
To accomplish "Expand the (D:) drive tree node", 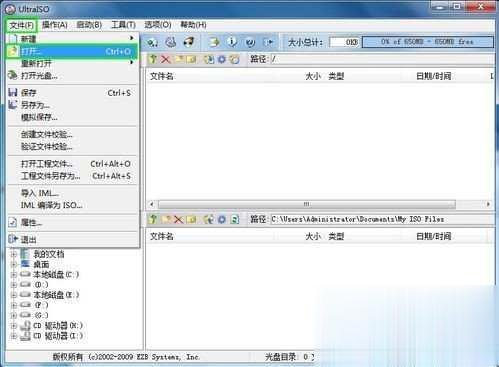I will coord(14,285).
